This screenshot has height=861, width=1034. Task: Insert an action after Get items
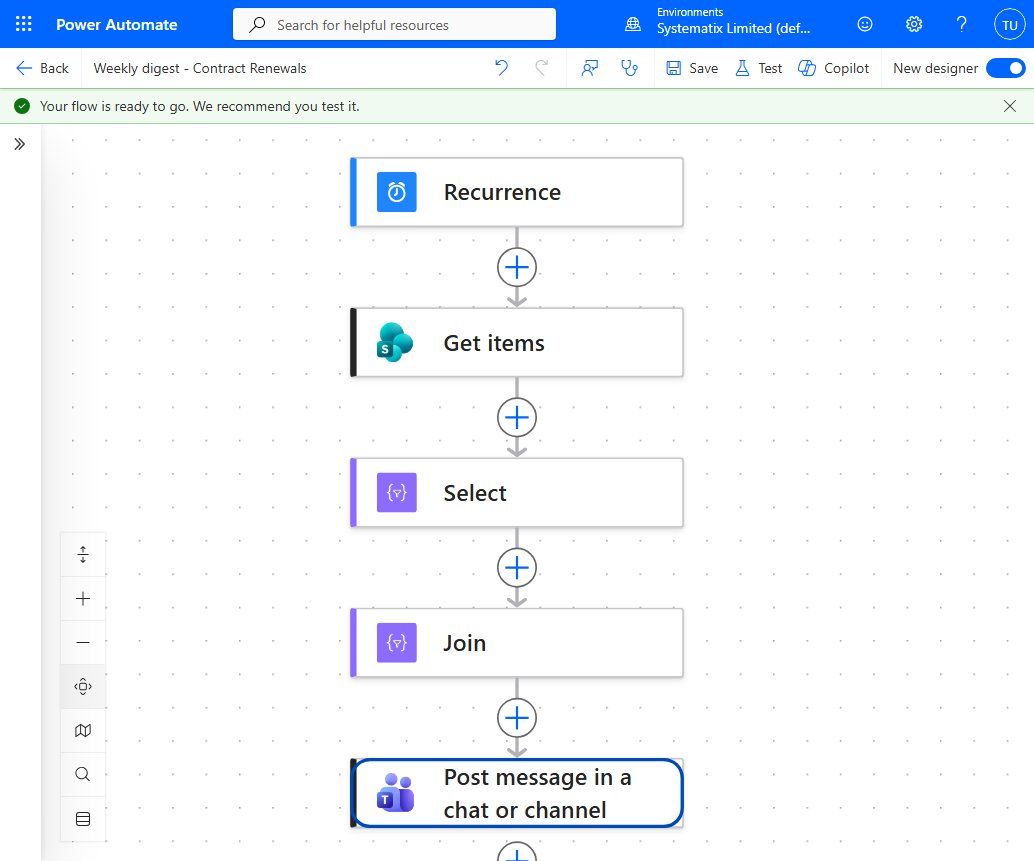(x=516, y=417)
